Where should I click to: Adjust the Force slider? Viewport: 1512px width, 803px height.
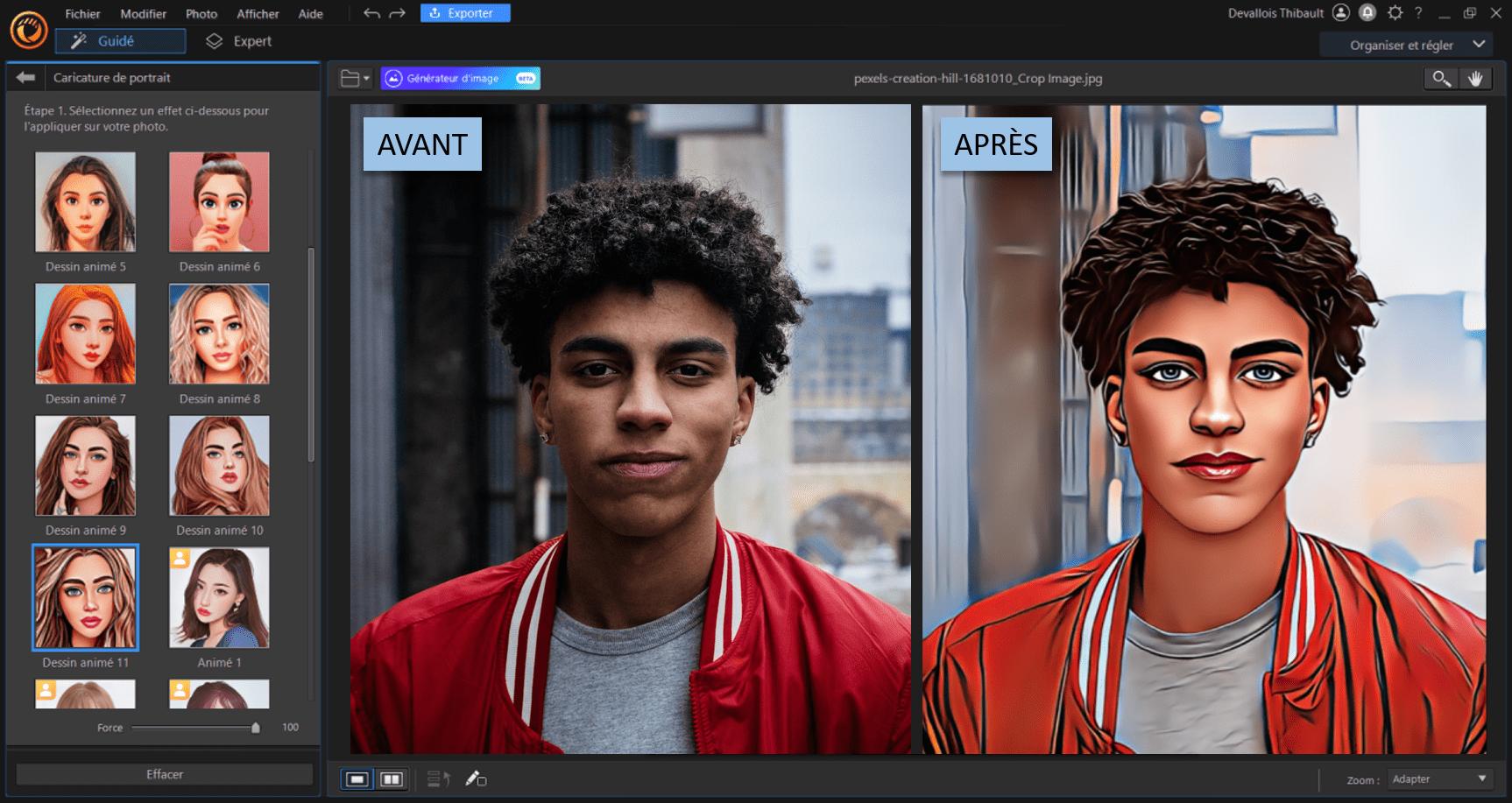[255, 727]
